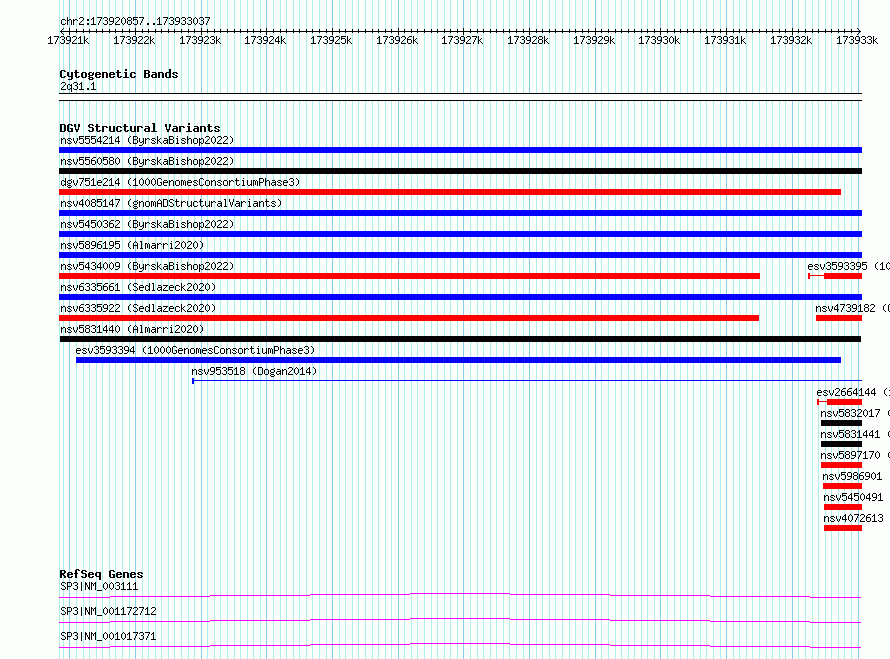
Task: Click nsv4085147 (gnomADStructuralVariants) label
Action: click(x=171, y=203)
